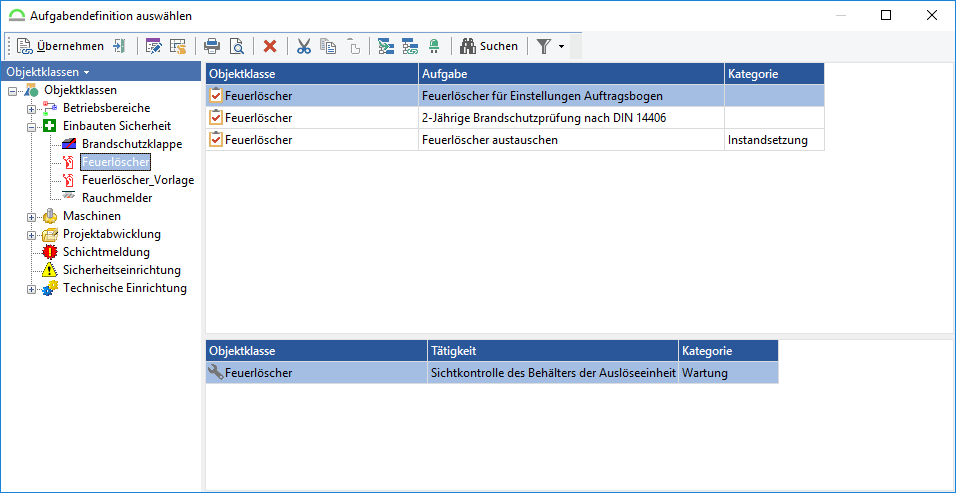
Task: Click the 'Wartung' category cell
Action: pyautogui.click(x=728, y=373)
